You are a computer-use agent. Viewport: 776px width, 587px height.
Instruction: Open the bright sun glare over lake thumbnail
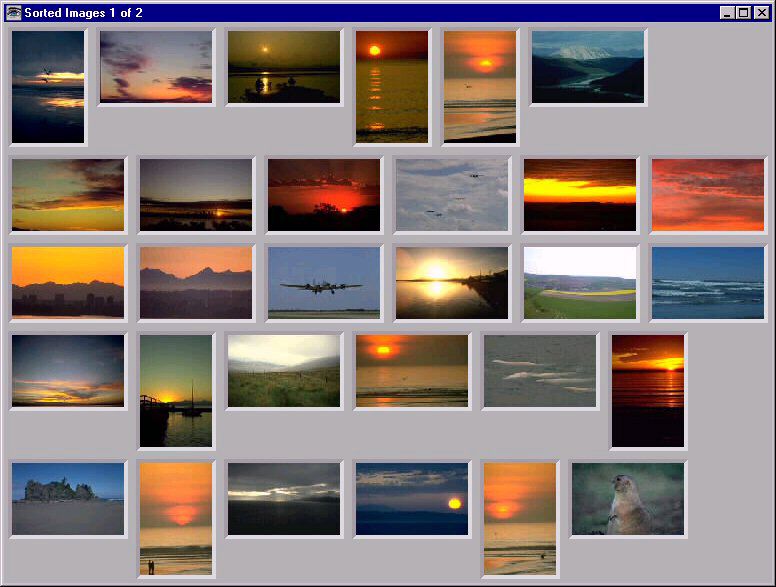click(452, 283)
